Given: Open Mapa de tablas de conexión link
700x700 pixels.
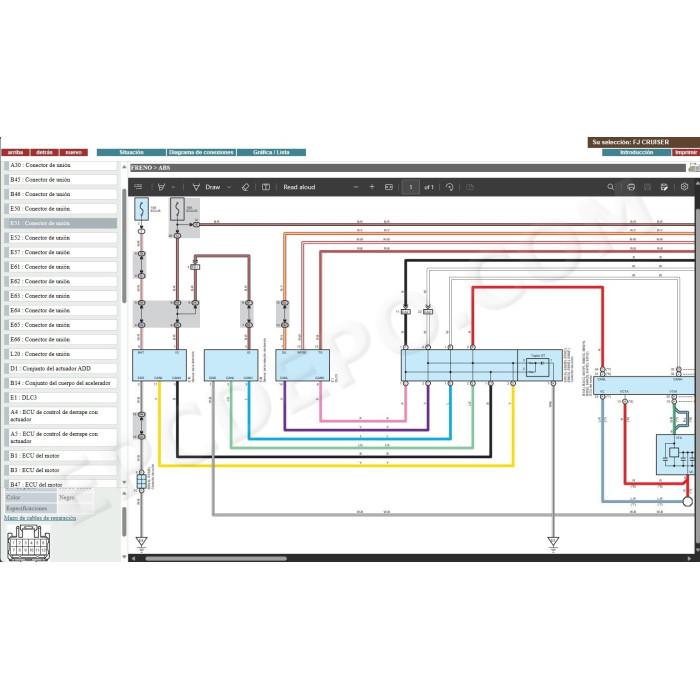Looking at the screenshot, I should (40, 518).
